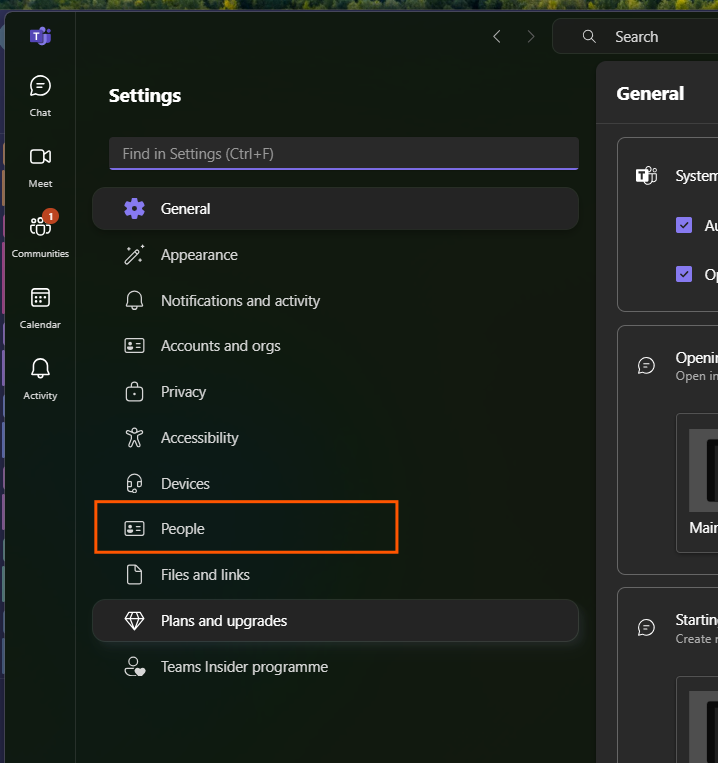718x763 pixels.
Task: Click the diamond icon for Plans
Action: pos(134,621)
